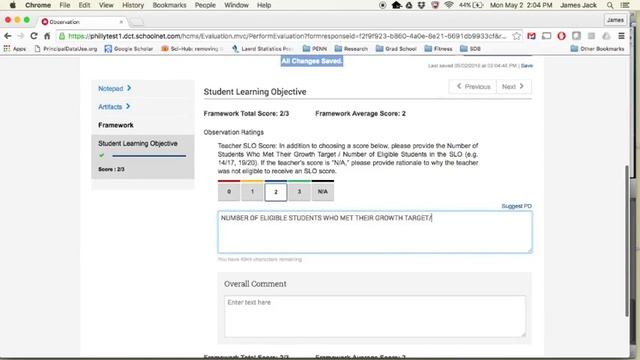
Task: Open the Chrome menu
Action: pos(38,5)
